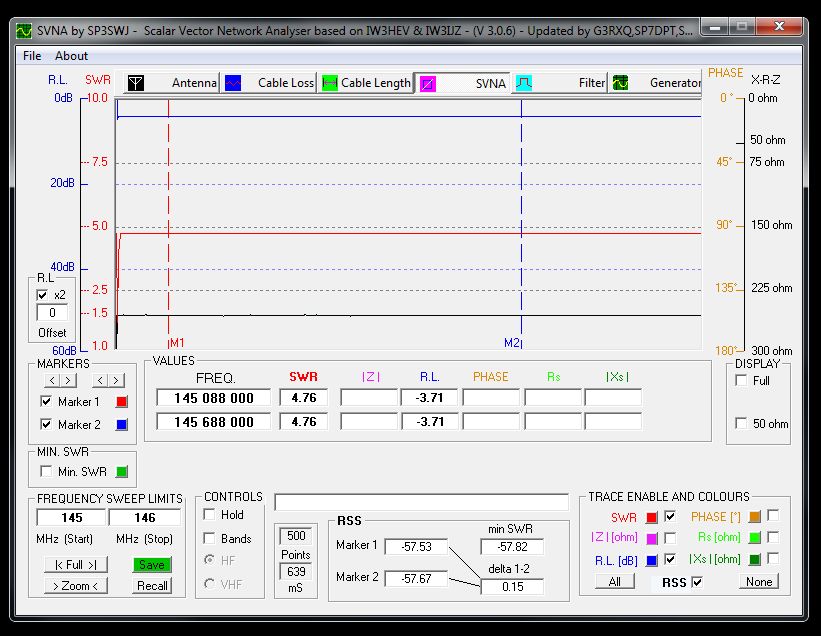Move Marker 2 right with arrow
The image size is (821, 636).
coord(116,380)
